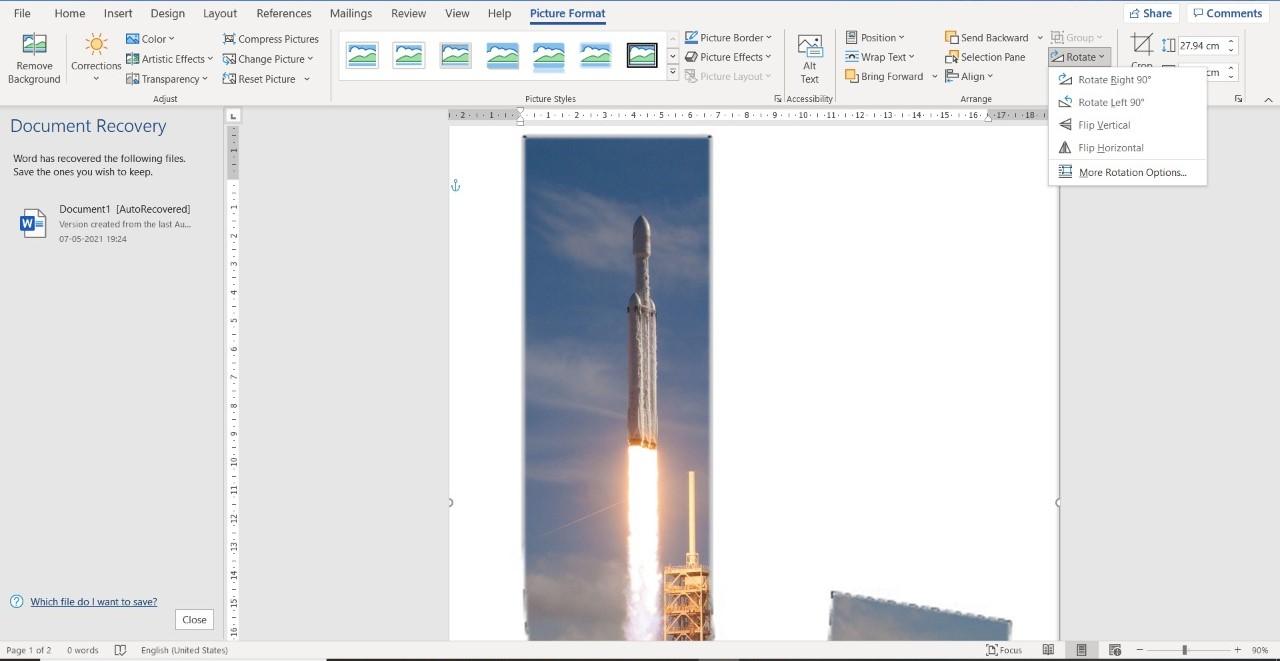Screen dimensions: 1280x661
Task: Switch to Print Layout view
Action: [x=1081, y=650]
